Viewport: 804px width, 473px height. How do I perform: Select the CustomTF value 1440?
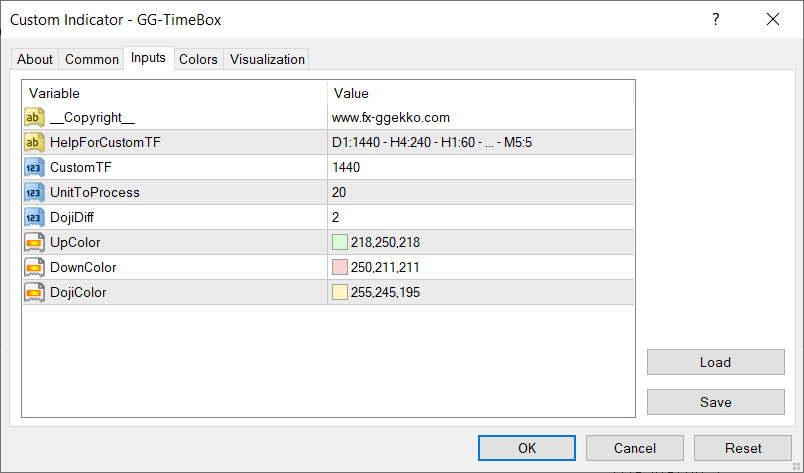346,167
